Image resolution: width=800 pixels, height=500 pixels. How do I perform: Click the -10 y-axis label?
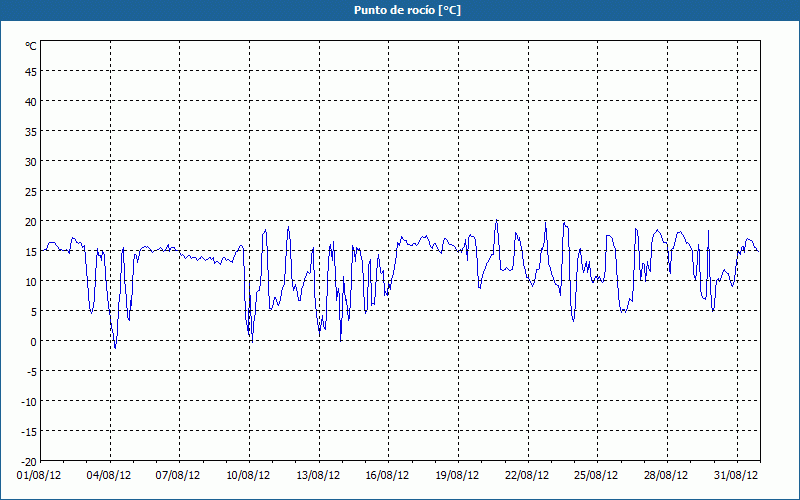(29, 403)
